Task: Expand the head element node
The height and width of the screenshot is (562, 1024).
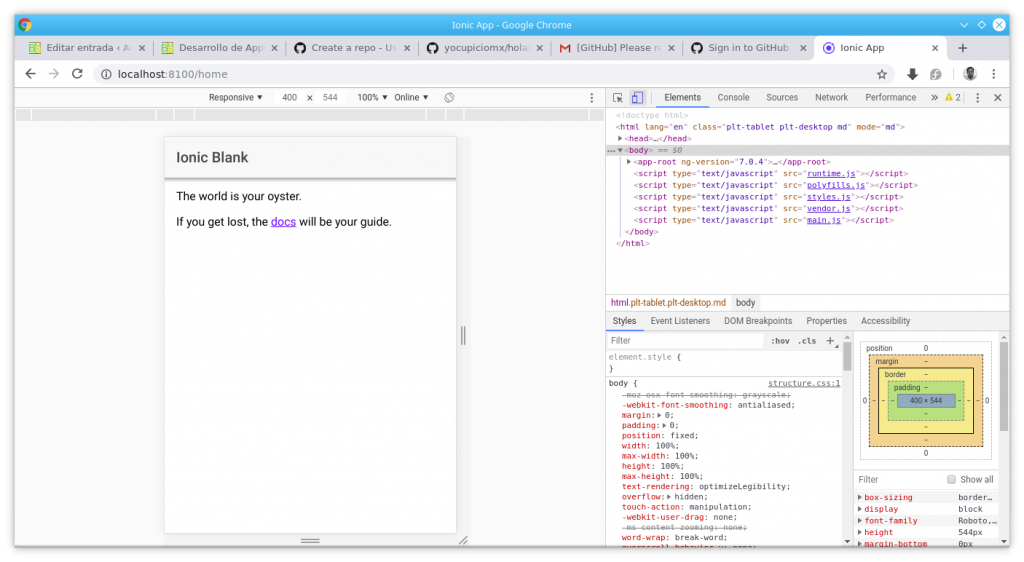Action: point(620,138)
